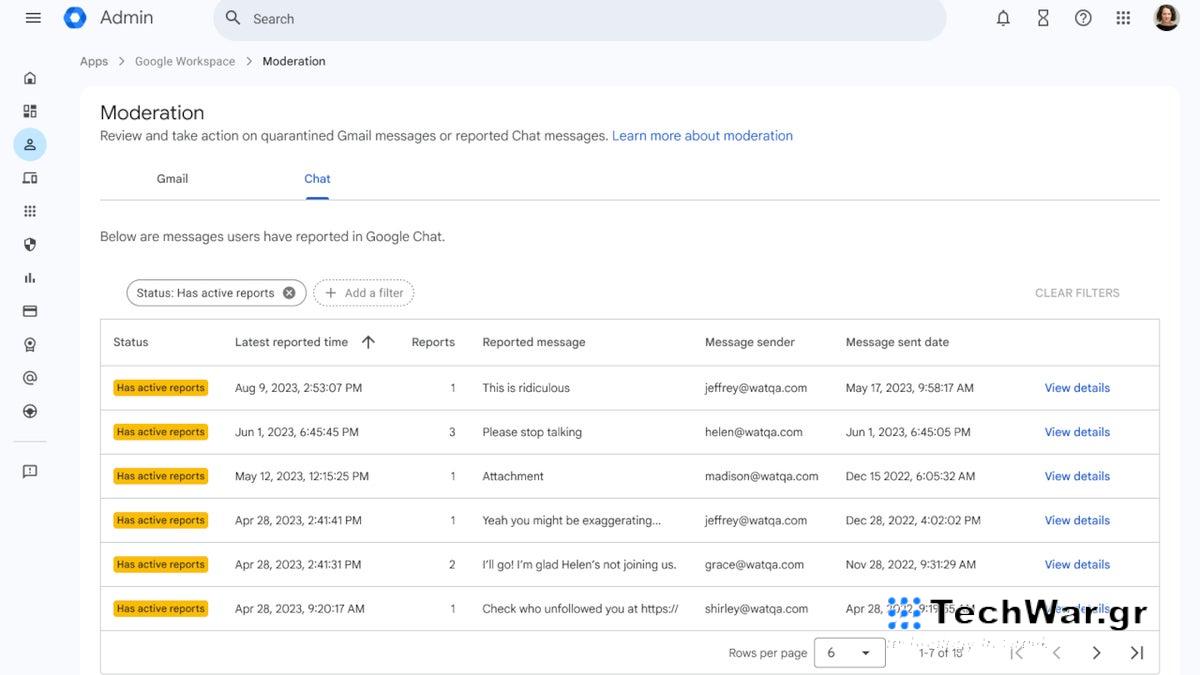
Task: Open the main hamburger menu
Action: pos(33,18)
